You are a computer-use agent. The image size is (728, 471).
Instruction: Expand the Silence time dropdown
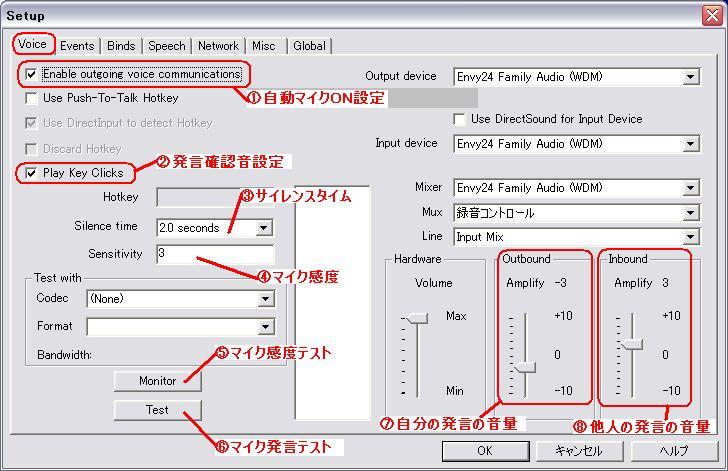coord(264,228)
